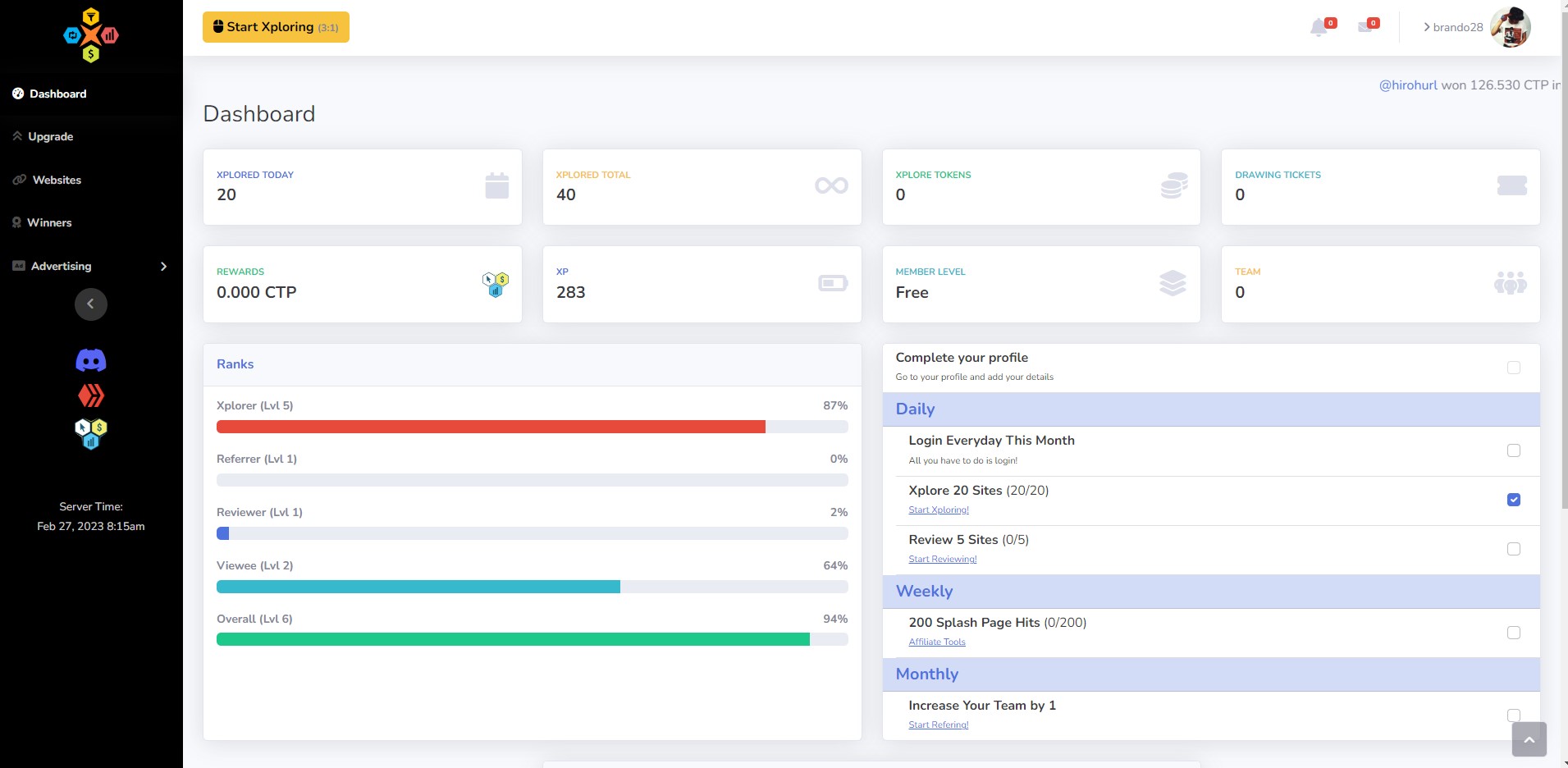This screenshot has width=1568, height=768.
Task: Click the Overall (Lvl 6) progress bar
Action: 533,640
